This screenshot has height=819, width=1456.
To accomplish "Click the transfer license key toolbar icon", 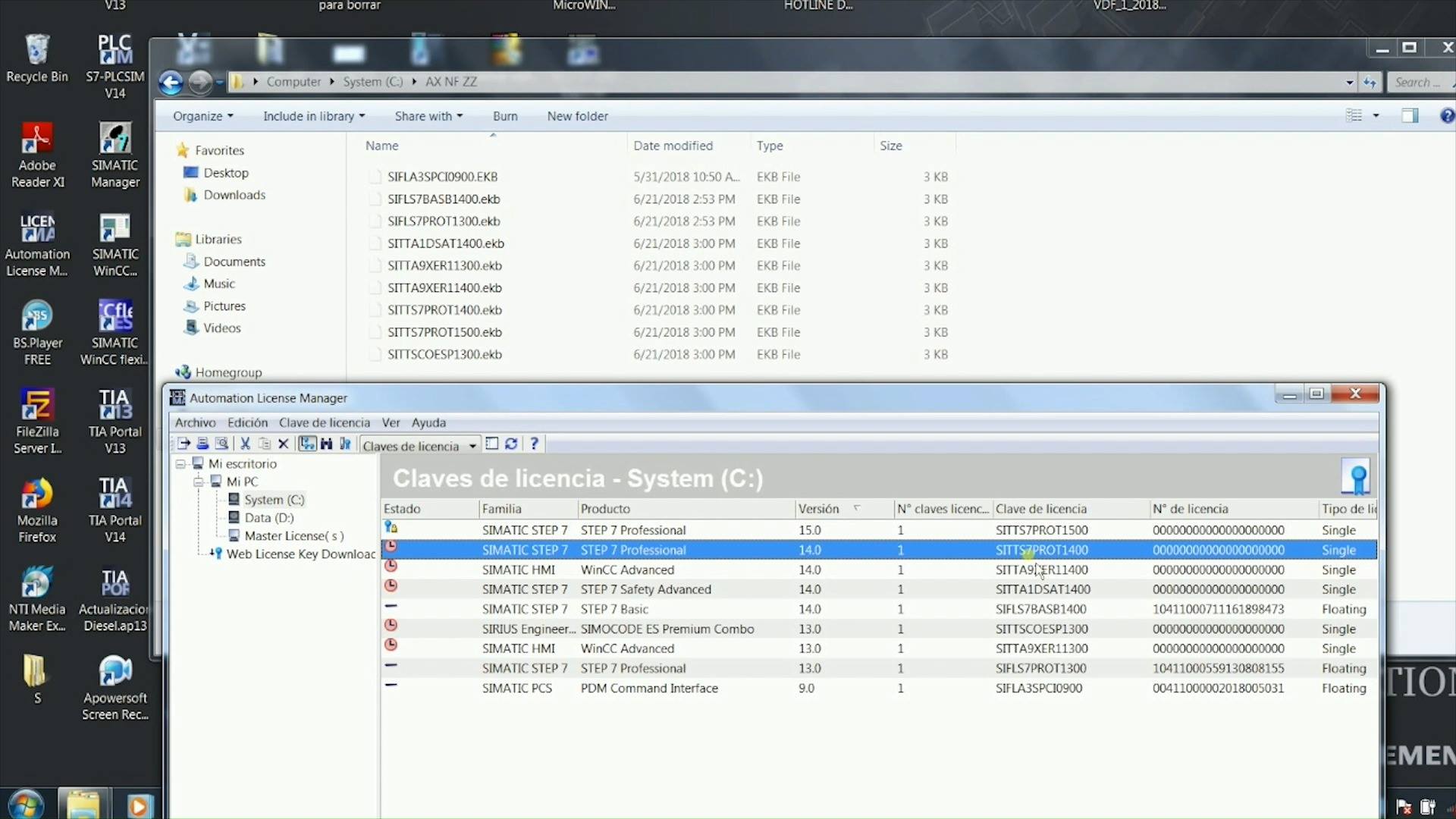I will (184, 444).
